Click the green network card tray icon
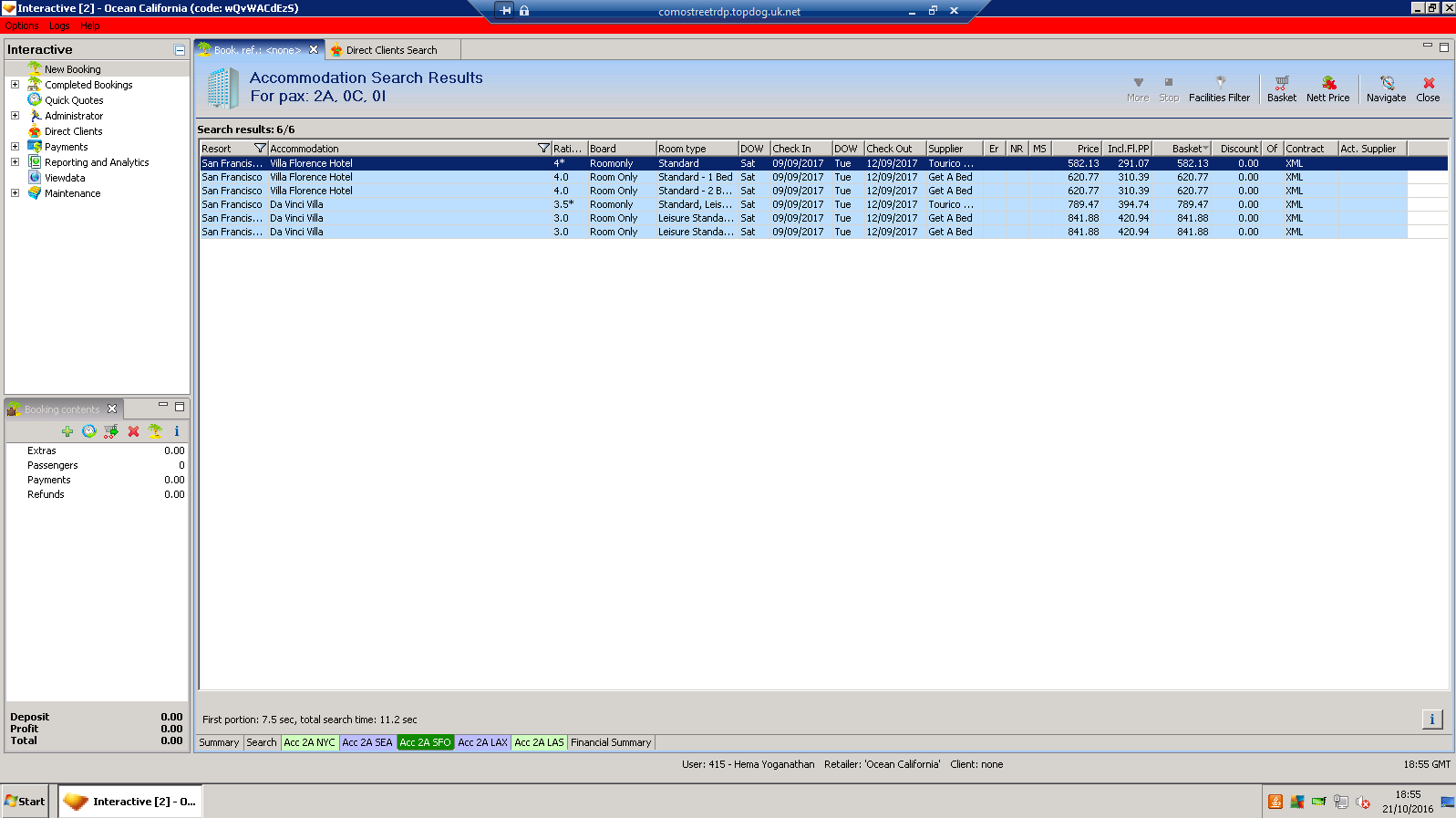Screen dimensions: 1456x818 click(x=1319, y=802)
